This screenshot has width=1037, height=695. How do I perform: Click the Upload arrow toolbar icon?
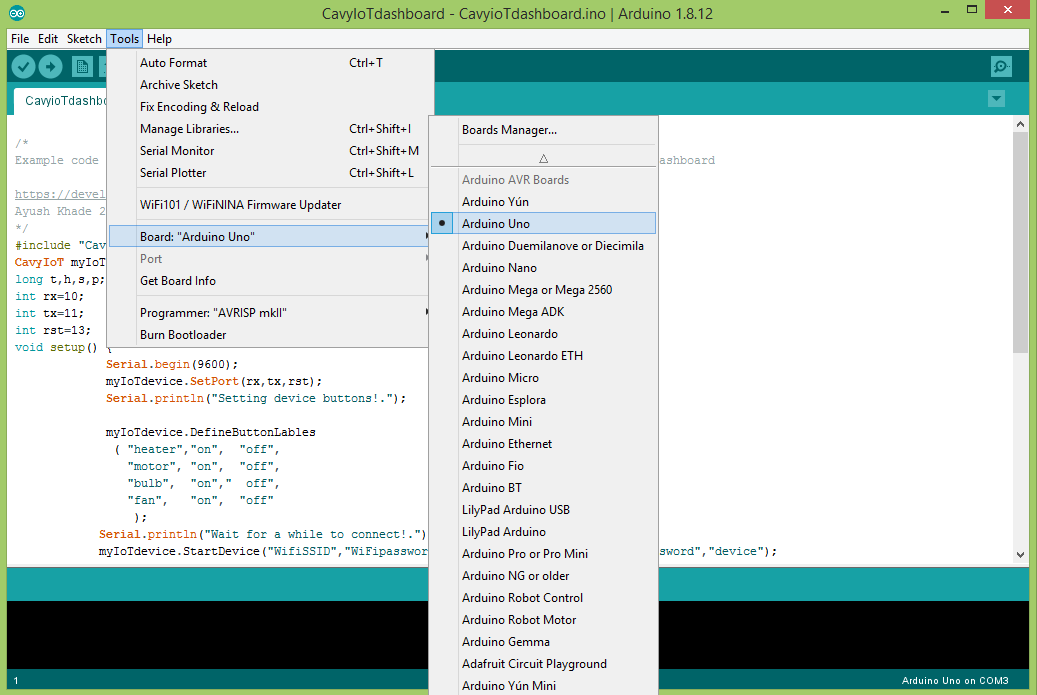pyautogui.click(x=51, y=67)
